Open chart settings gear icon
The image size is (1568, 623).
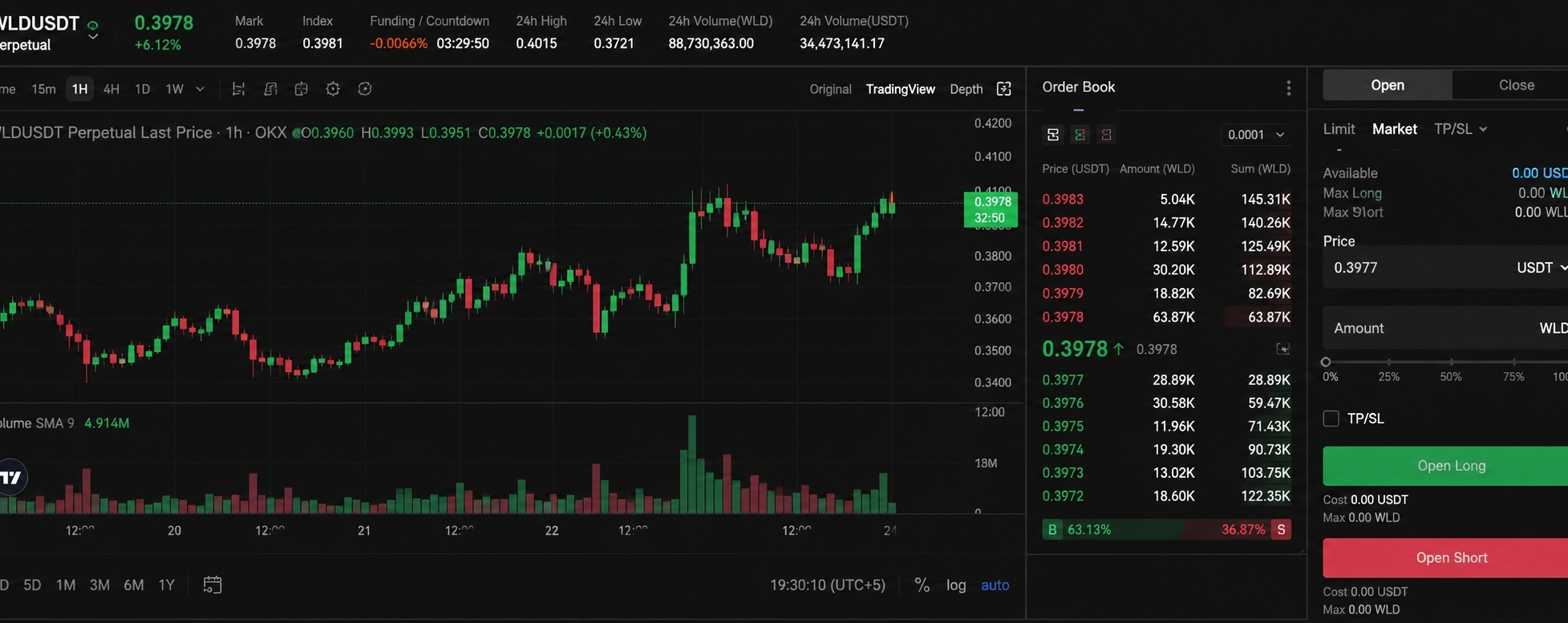tap(333, 89)
